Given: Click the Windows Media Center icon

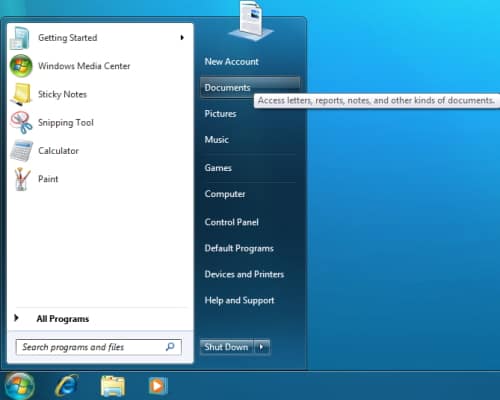Looking at the screenshot, I should (x=21, y=66).
